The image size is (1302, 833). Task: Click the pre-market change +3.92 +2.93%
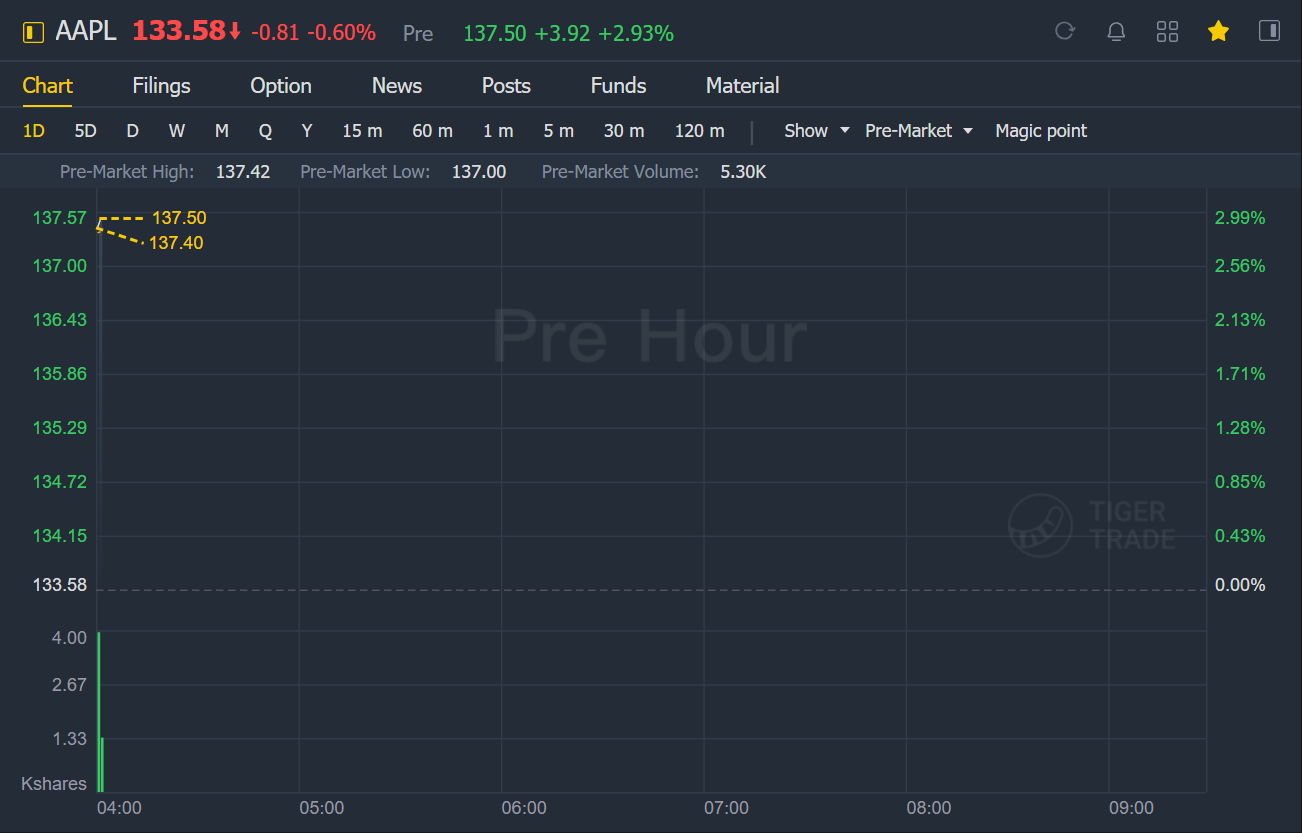tap(604, 34)
